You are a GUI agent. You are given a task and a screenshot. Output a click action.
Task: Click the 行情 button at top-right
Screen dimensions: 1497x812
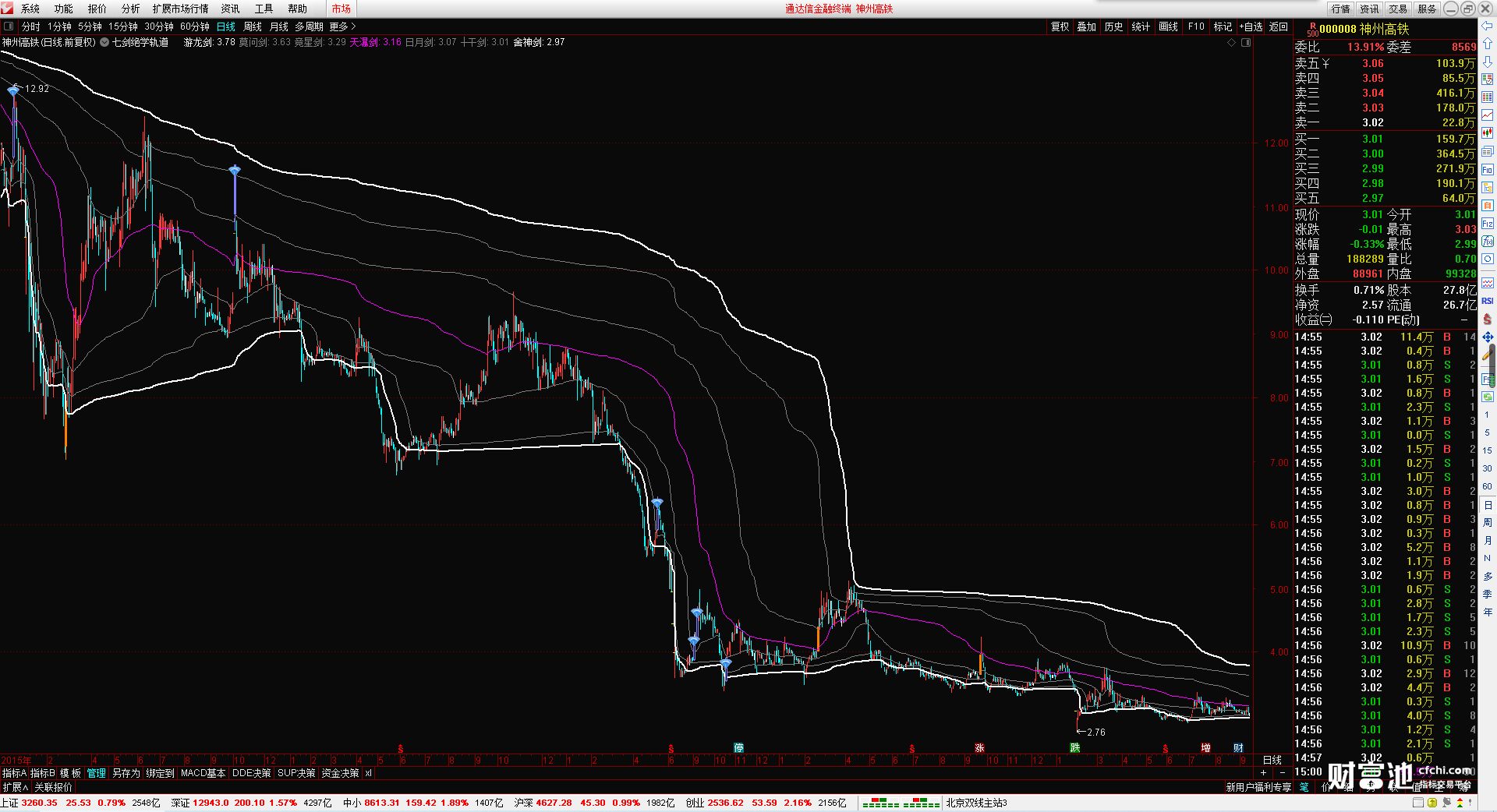[1341, 9]
